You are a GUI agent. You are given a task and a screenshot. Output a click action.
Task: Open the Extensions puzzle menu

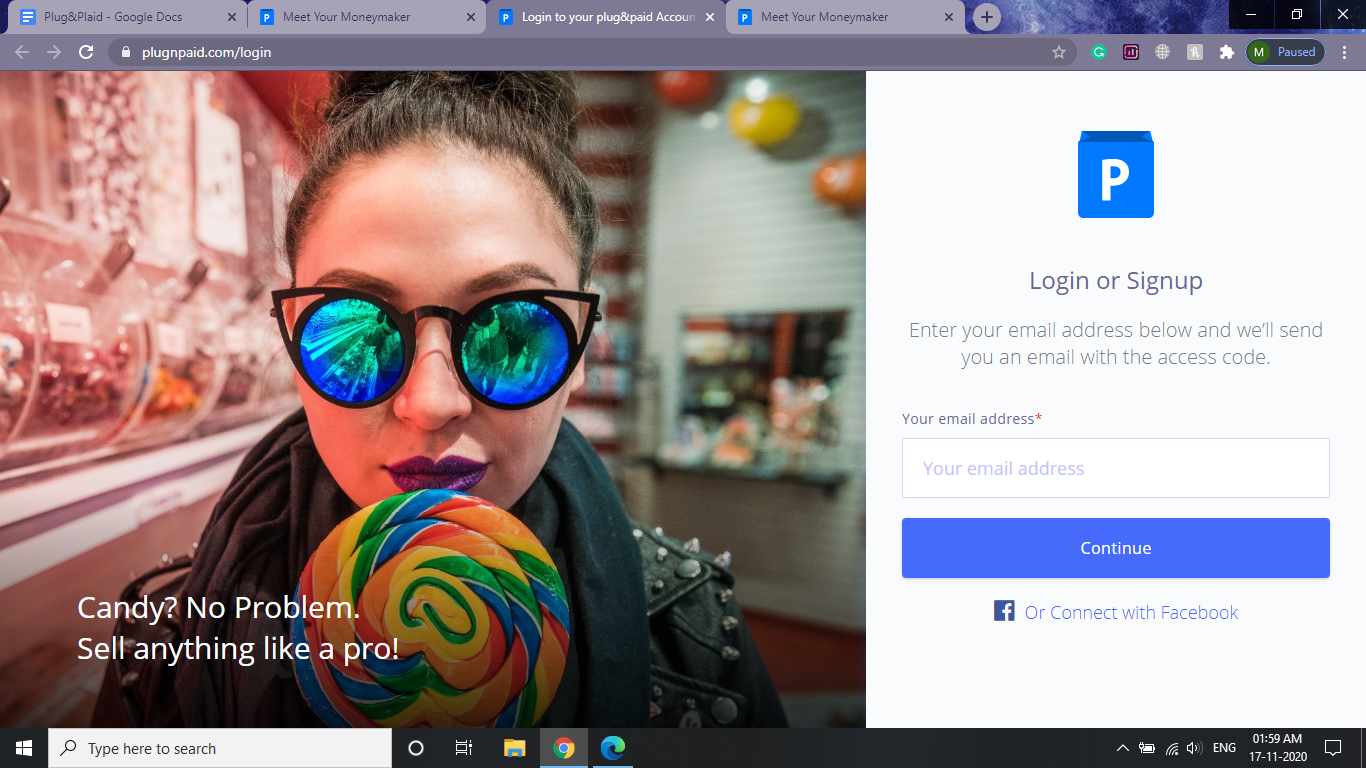click(1227, 52)
